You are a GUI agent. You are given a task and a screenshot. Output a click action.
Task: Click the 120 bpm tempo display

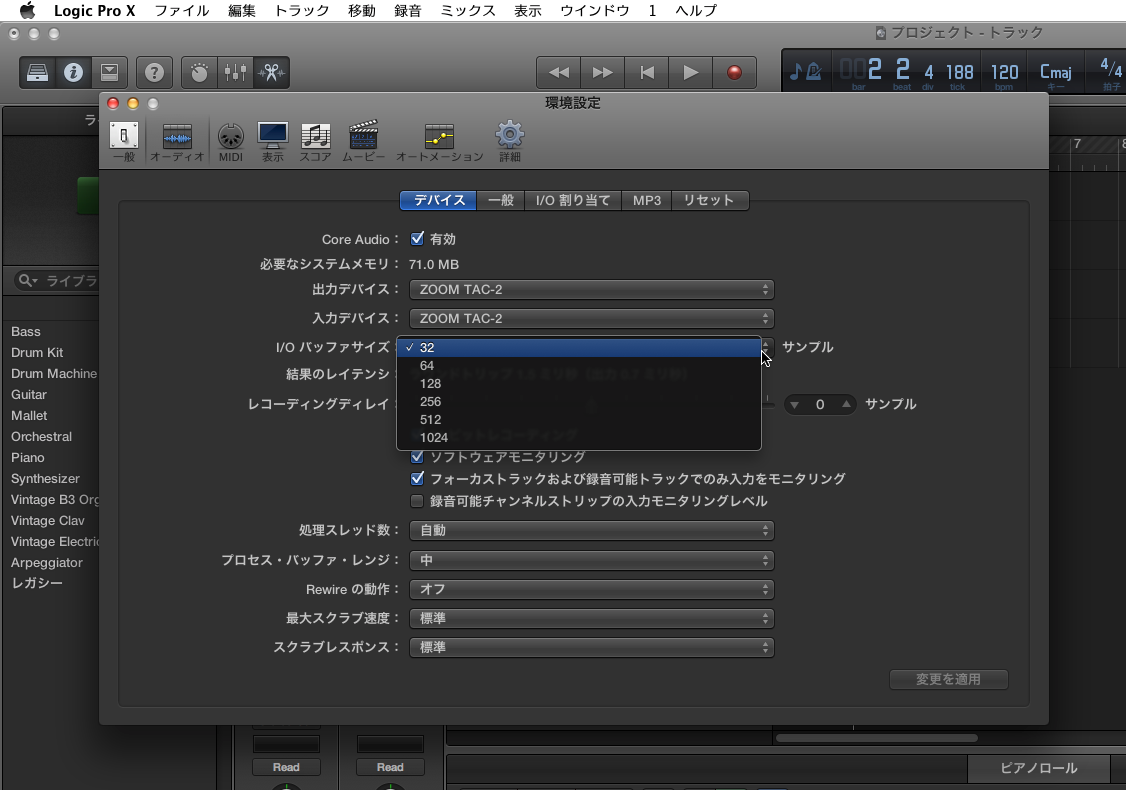[x=1004, y=72]
